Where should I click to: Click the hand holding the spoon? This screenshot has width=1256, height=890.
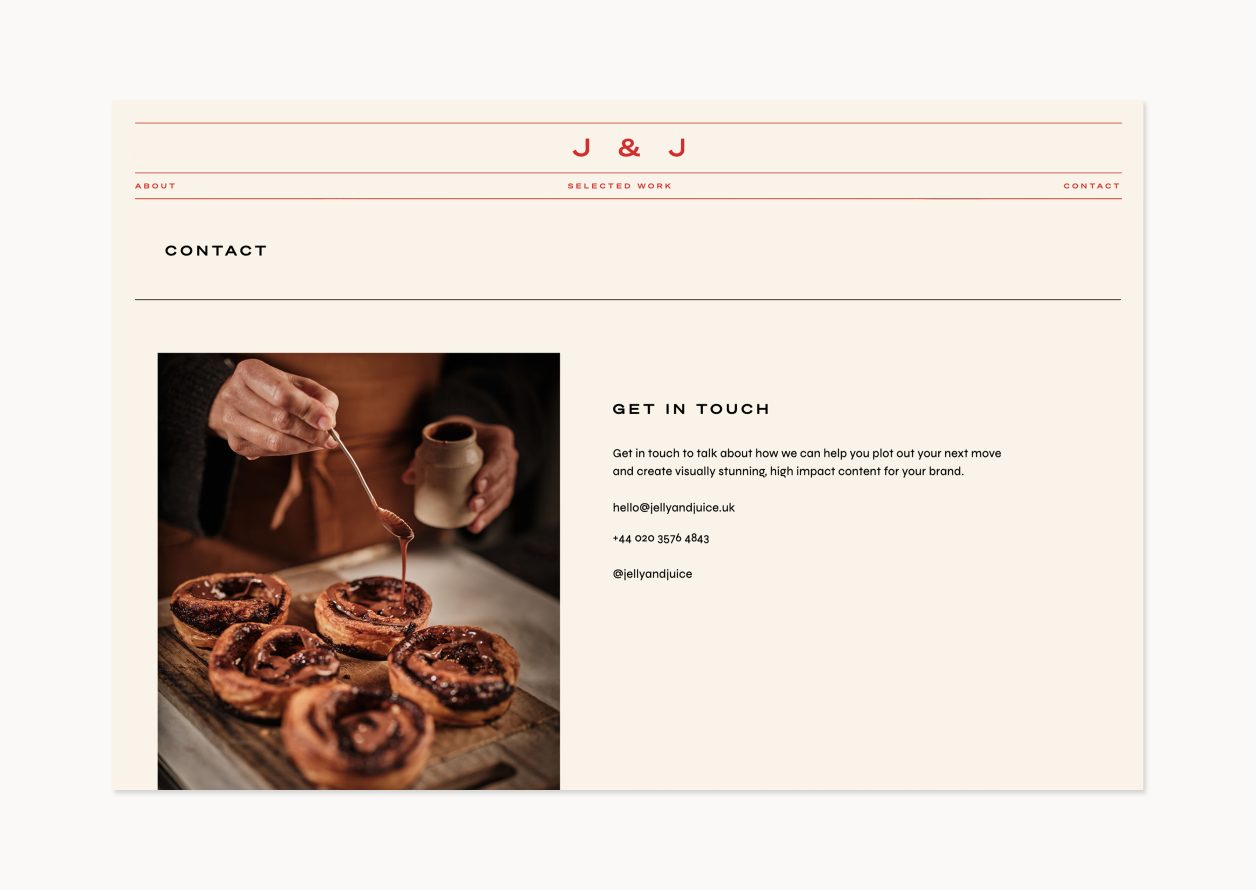click(x=272, y=408)
